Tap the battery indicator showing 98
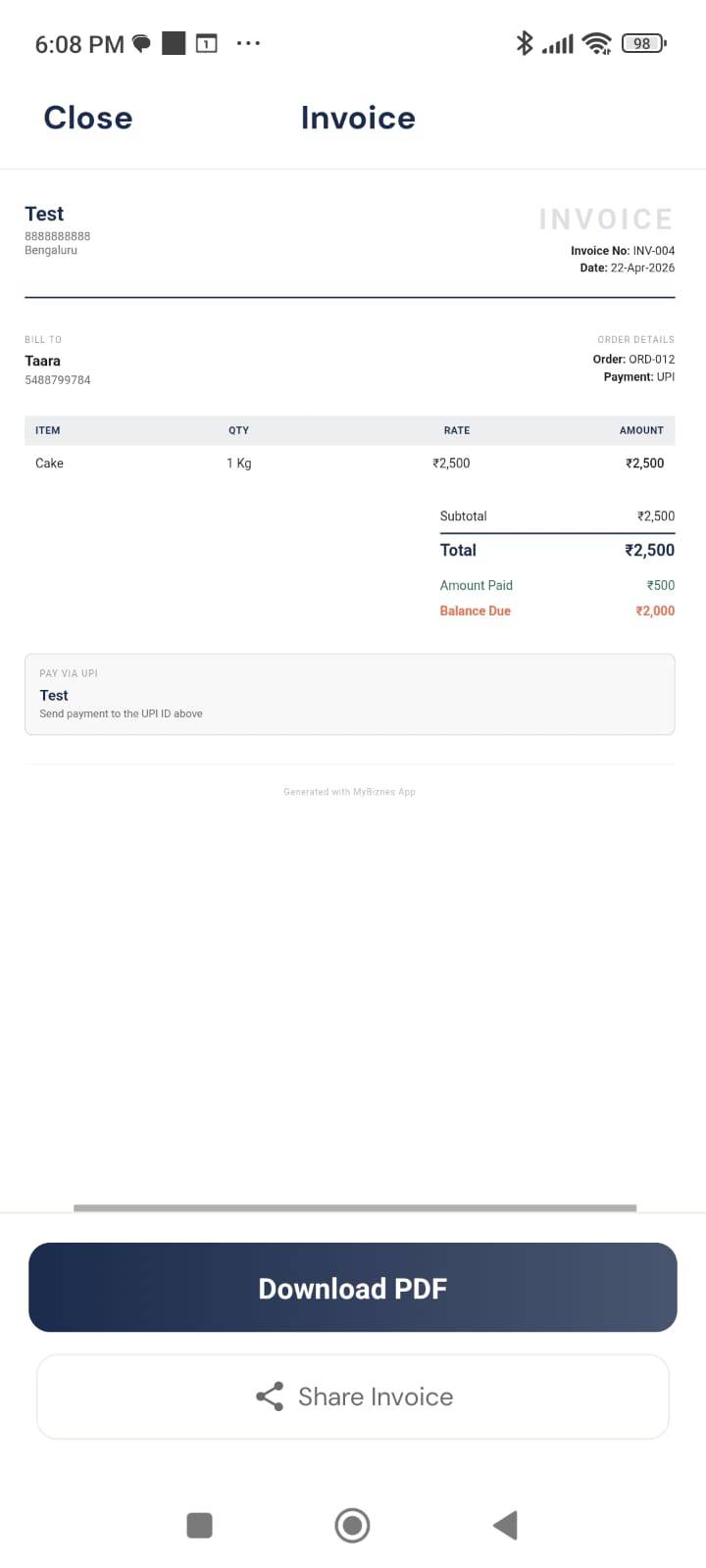This screenshot has width=706, height=1568. click(x=644, y=43)
